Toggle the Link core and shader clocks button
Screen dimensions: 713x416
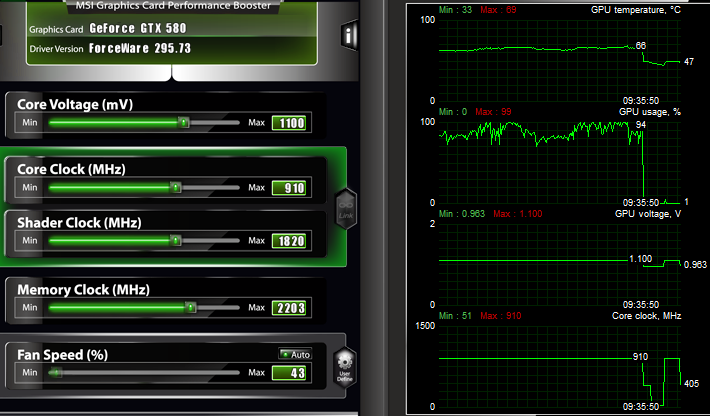click(x=346, y=209)
